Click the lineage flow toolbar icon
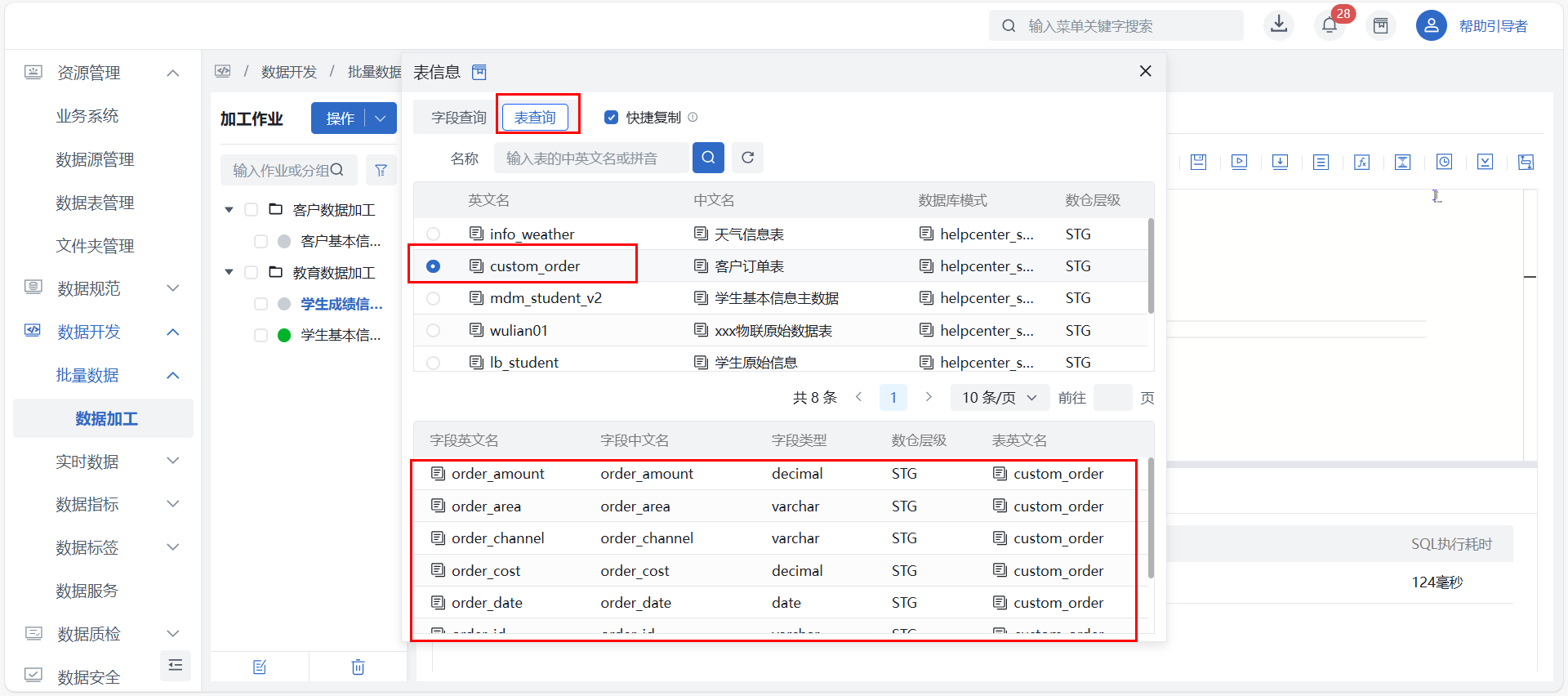This screenshot has height=696, width=1568. tap(1526, 162)
